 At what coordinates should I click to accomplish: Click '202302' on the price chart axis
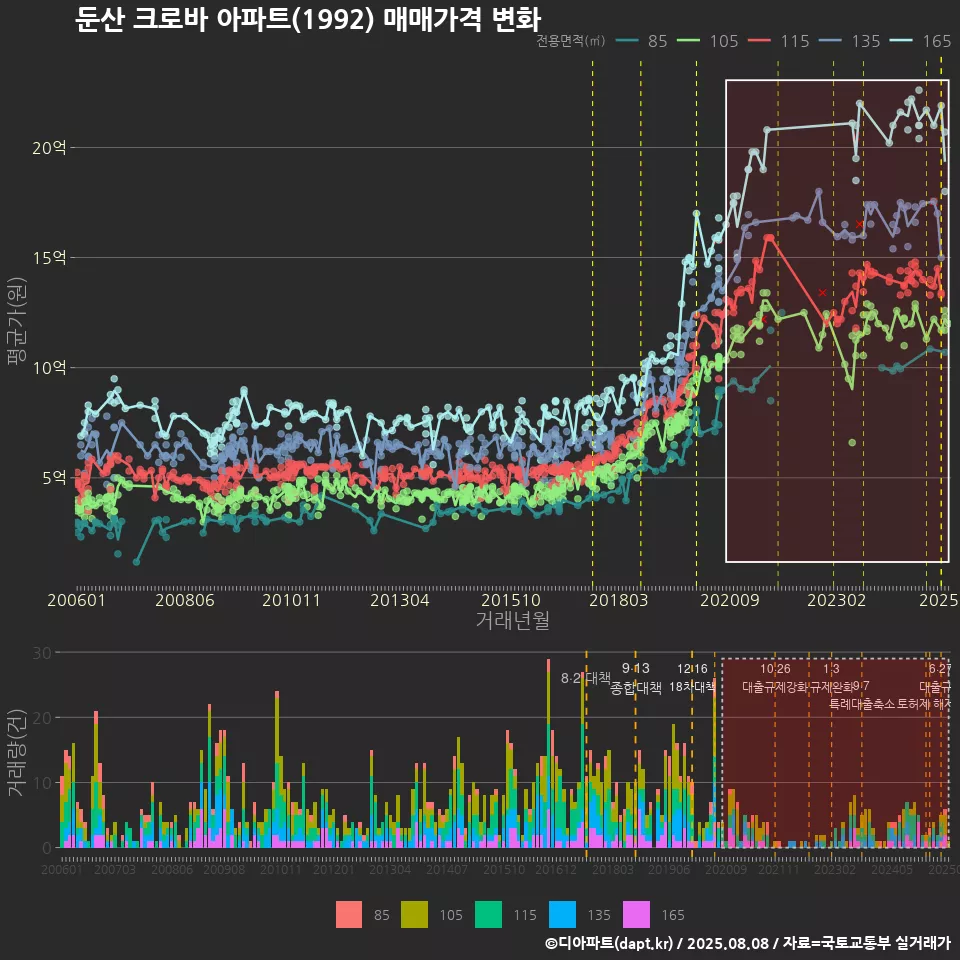click(836, 600)
